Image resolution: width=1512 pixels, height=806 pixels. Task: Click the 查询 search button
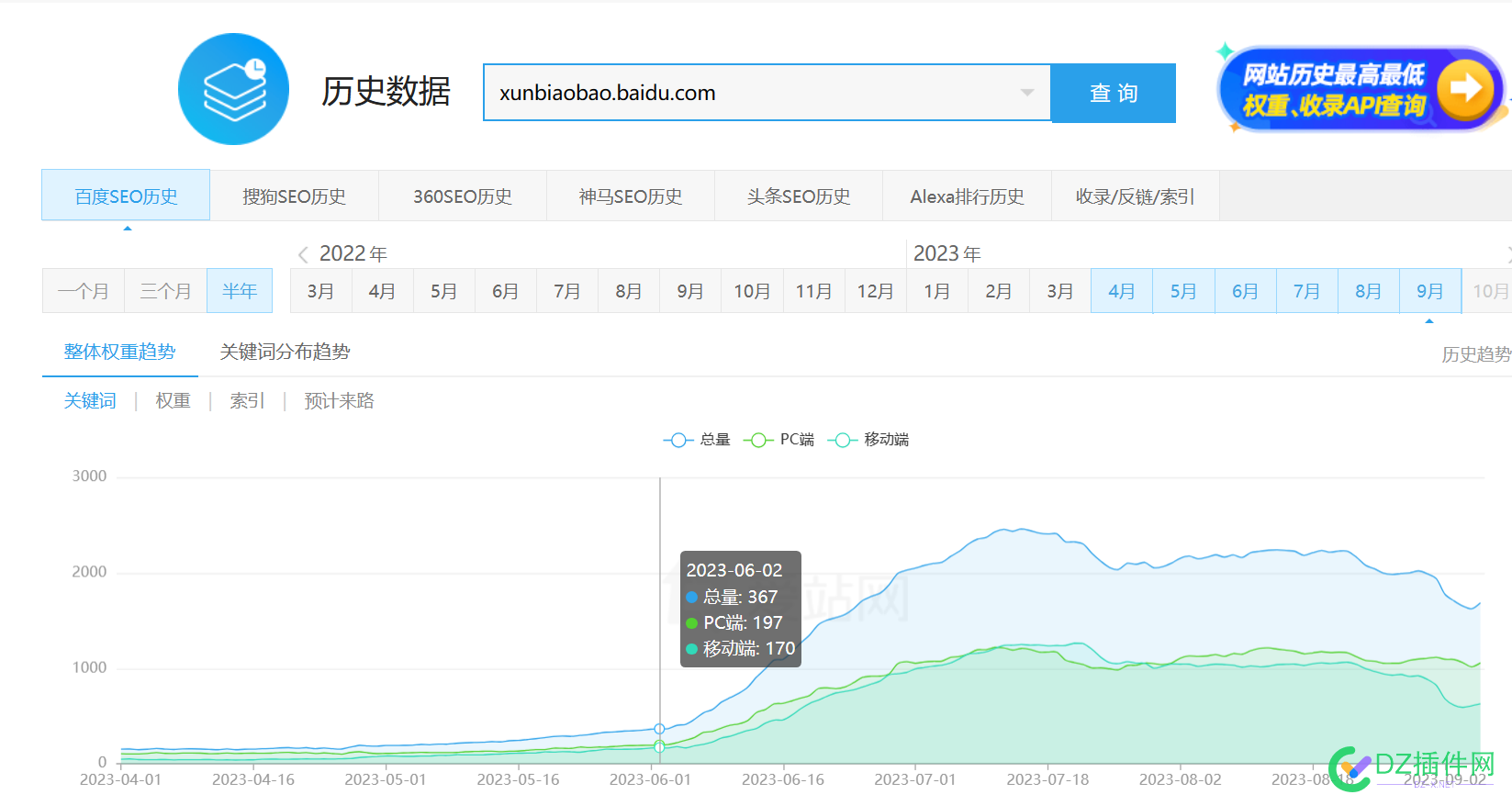click(x=1114, y=93)
